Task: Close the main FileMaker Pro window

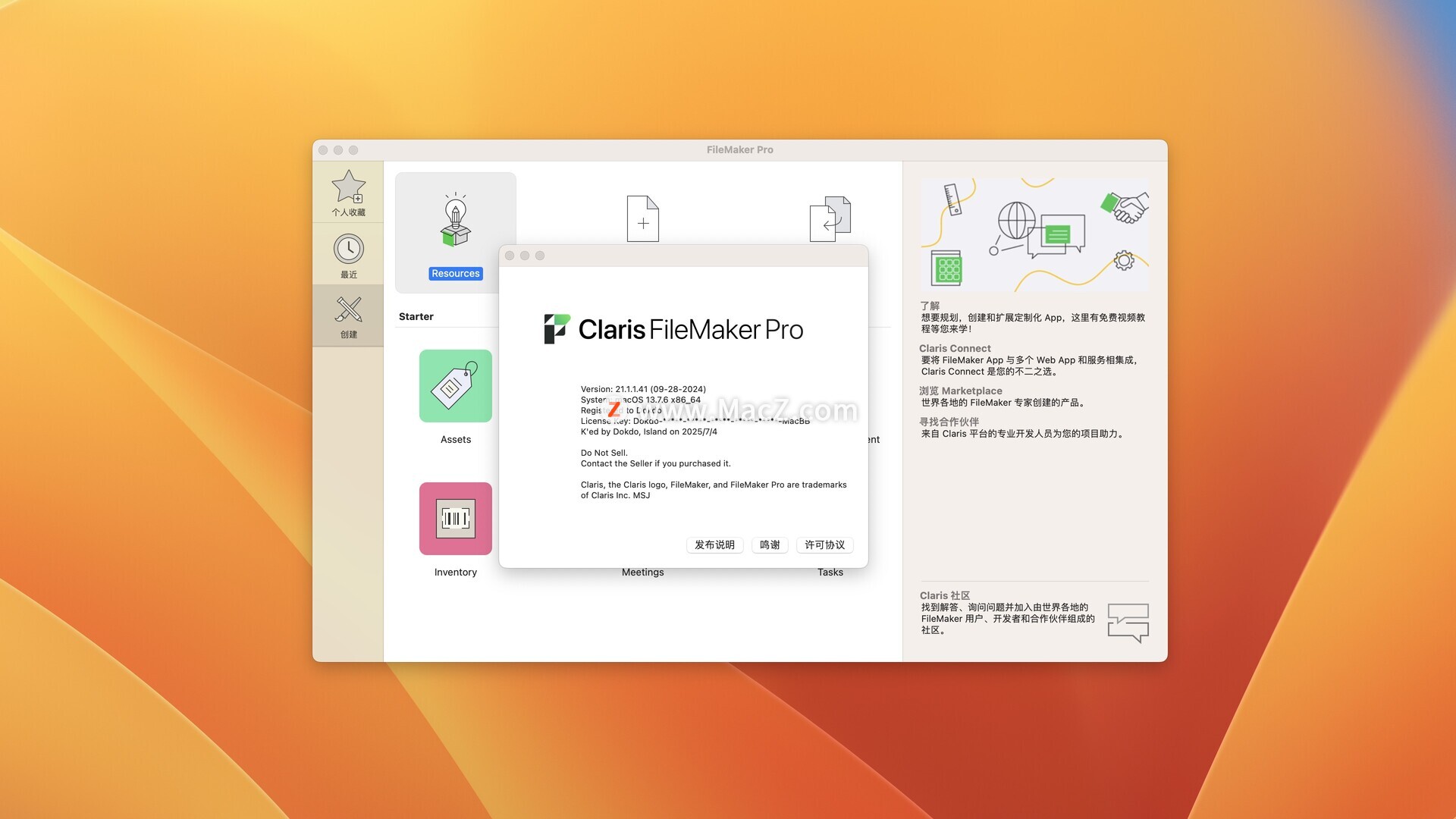Action: pyautogui.click(x=323, y=150)
